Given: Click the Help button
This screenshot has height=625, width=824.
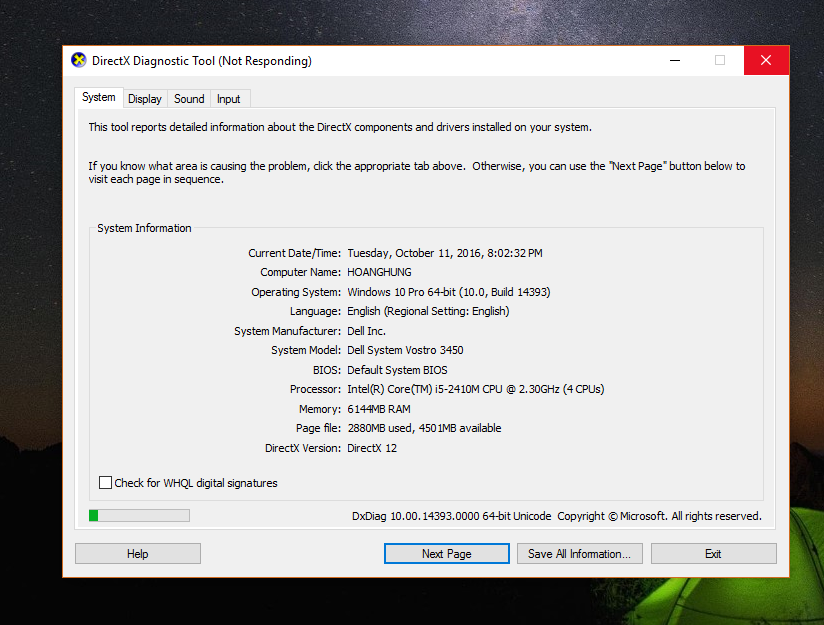Looking at the screenshot, I should point(138,554).
